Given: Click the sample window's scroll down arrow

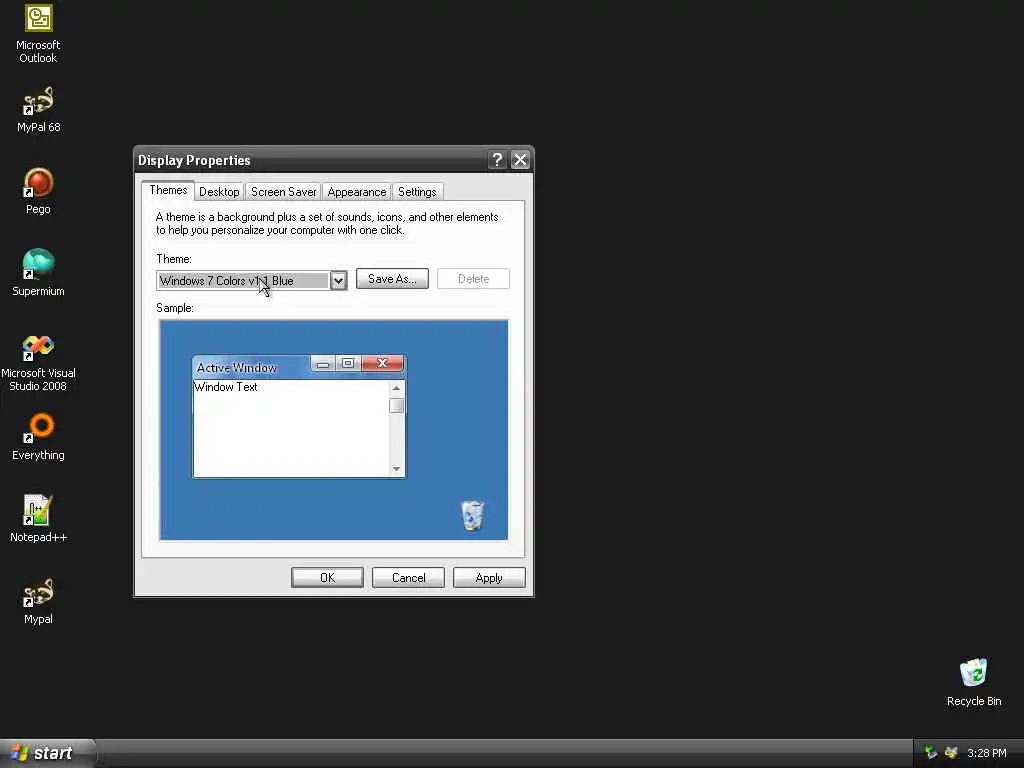Looking at the screenshot, I should pos(396,469).
